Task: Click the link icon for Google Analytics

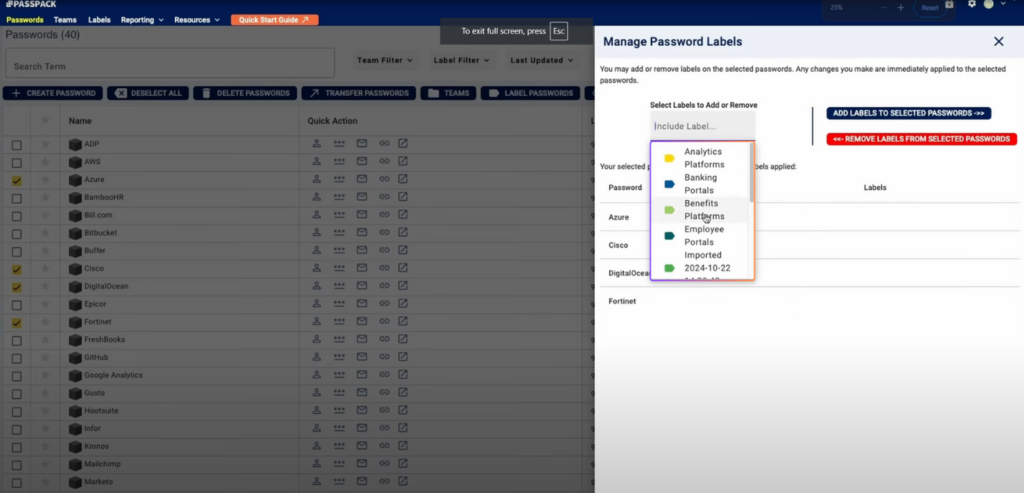Action: (384, 375)
